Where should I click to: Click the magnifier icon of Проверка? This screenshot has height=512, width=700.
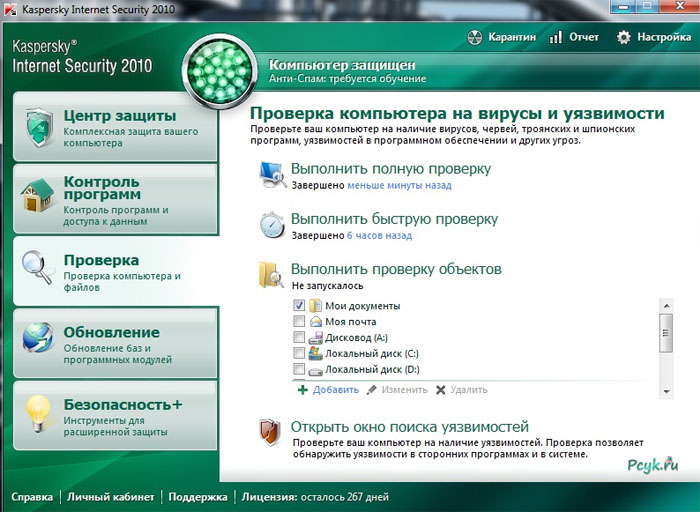(38, 267)
